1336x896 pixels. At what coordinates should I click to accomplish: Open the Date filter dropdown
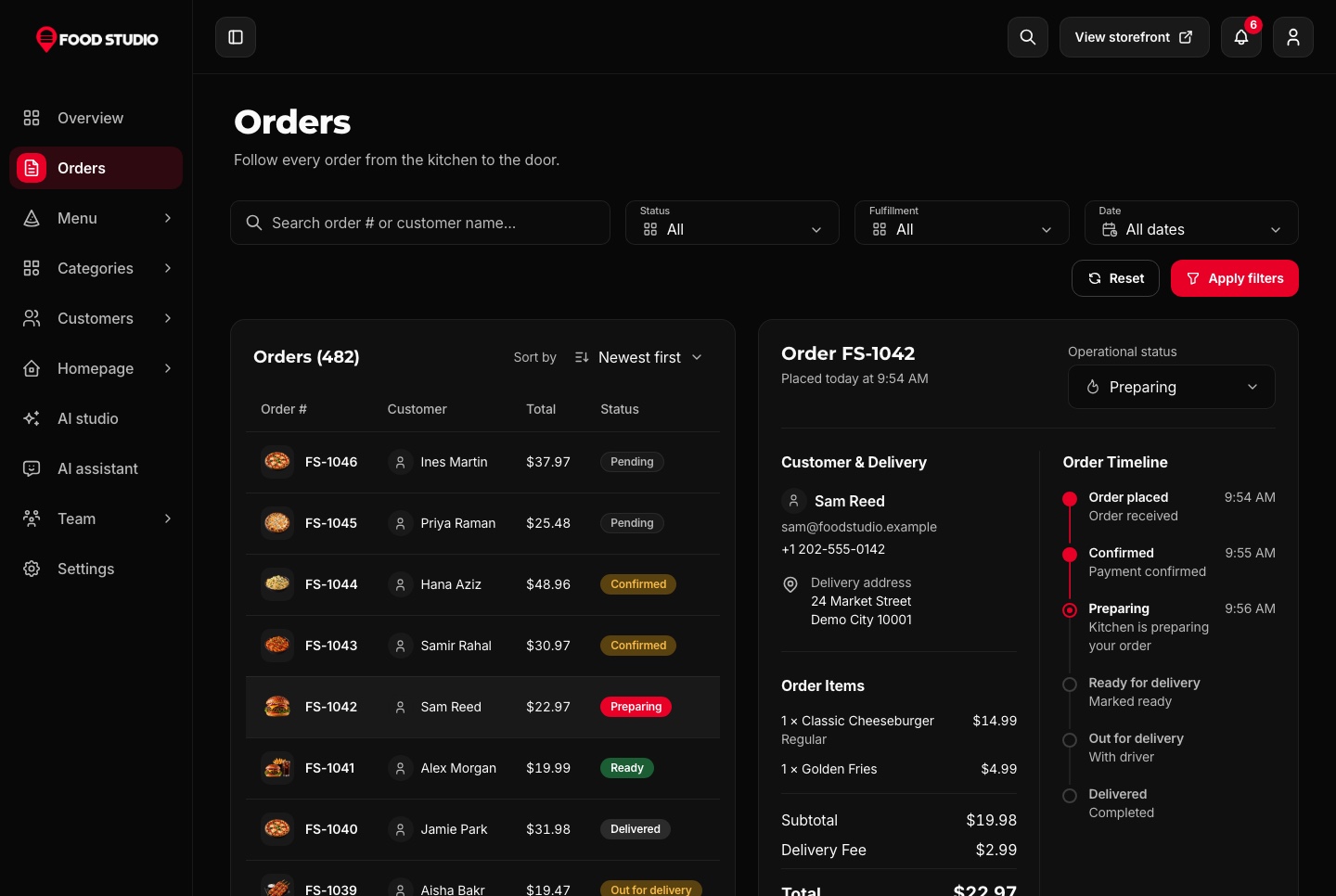pyautogui.click(x=1191, y=223)
